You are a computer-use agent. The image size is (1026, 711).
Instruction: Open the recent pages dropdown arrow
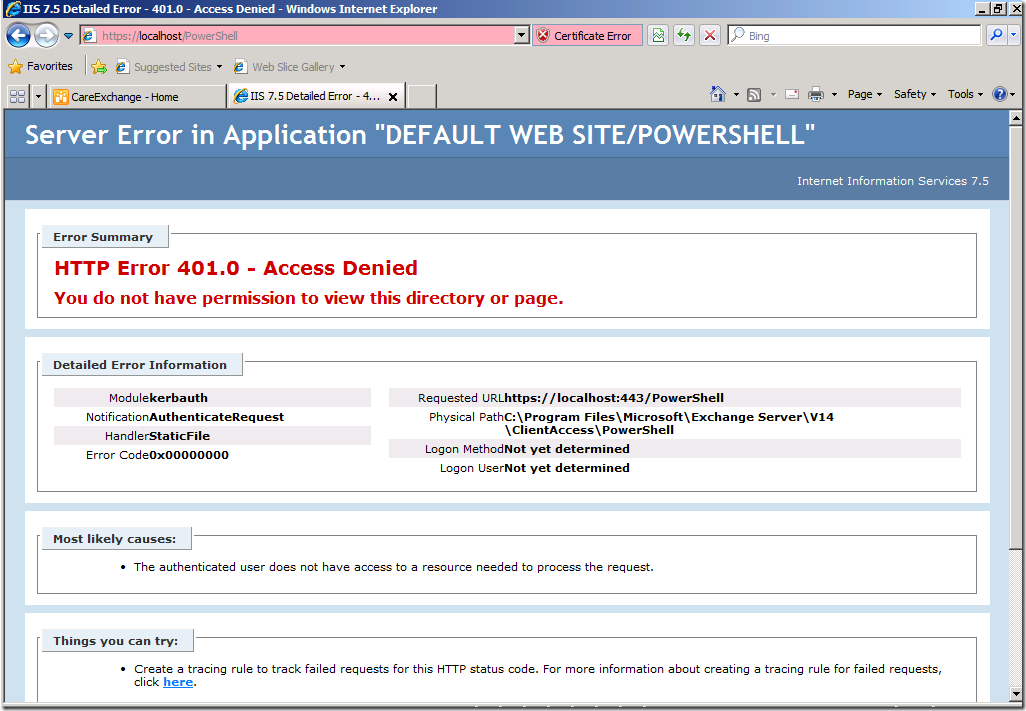68,36
